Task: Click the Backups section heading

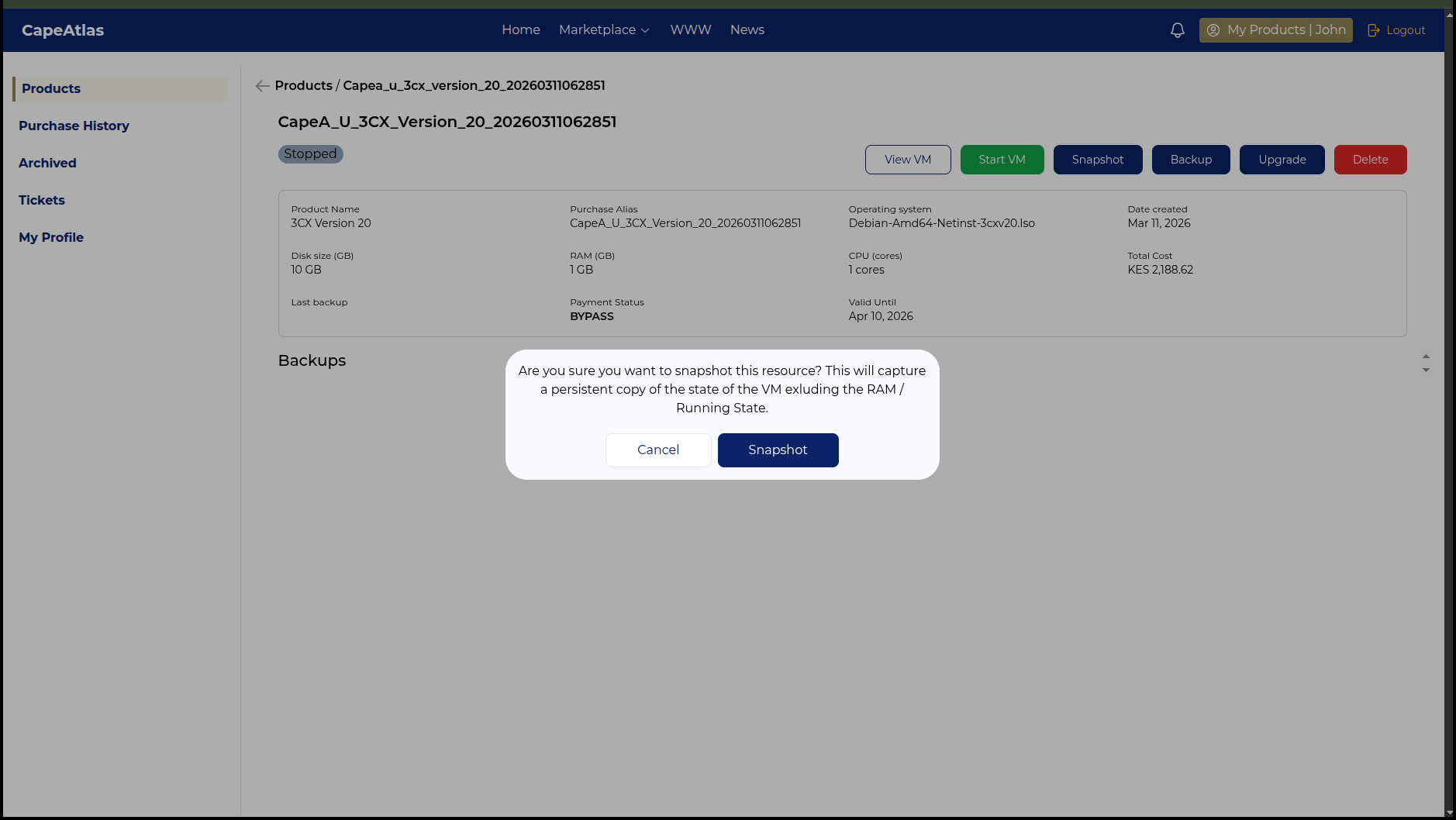Action: click(312, 360)
